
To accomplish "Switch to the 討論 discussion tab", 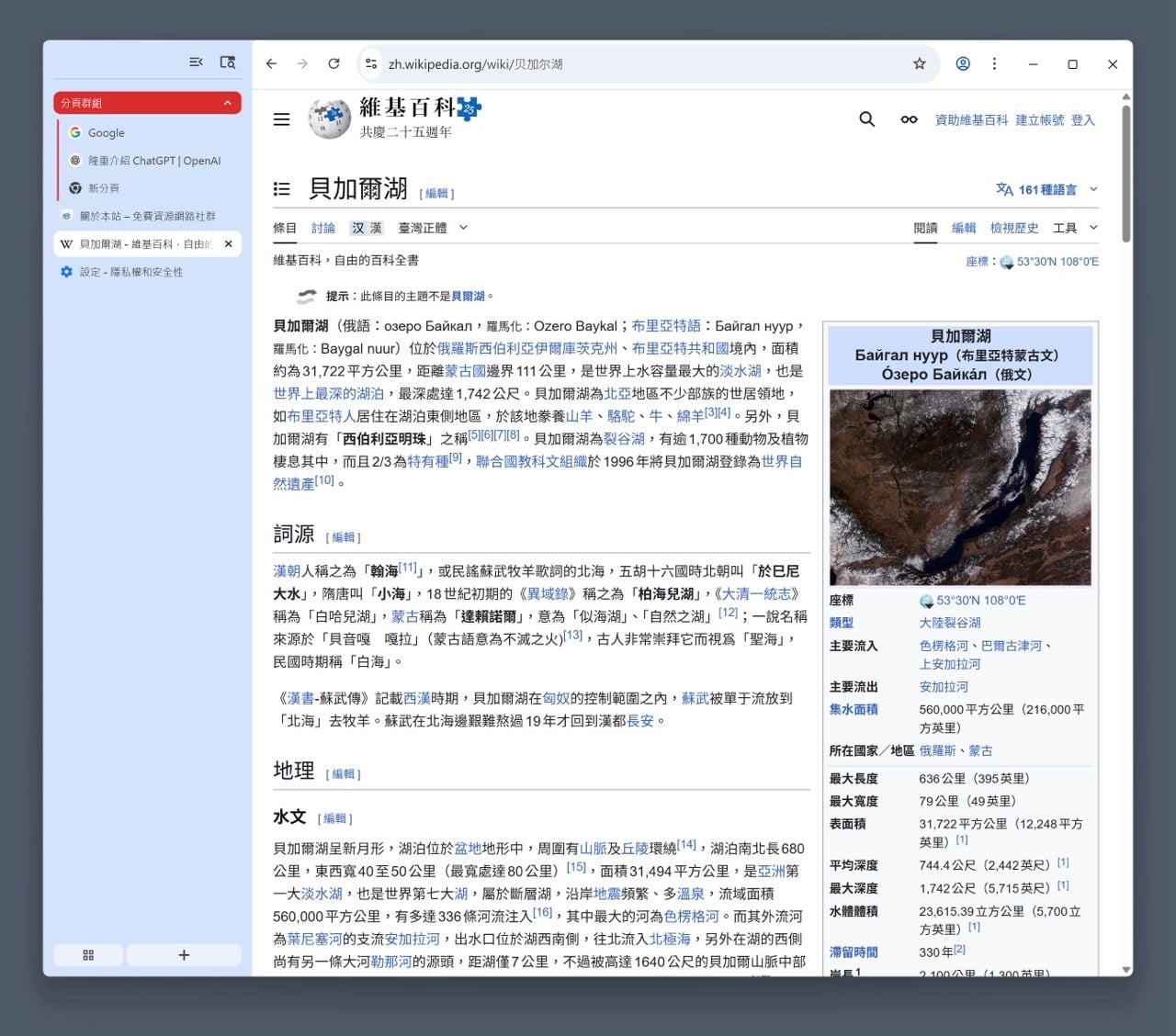I will [323, 228].
